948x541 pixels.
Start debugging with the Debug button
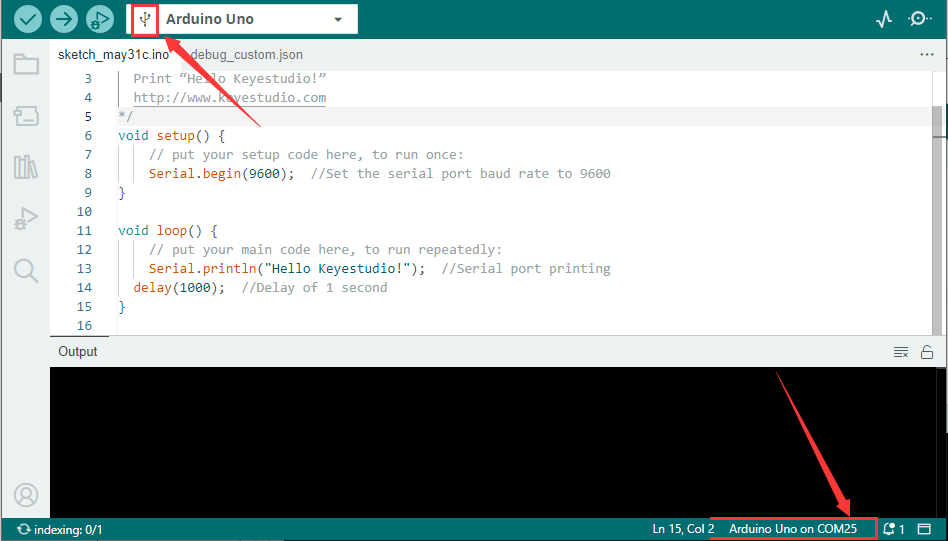(100, 19)
